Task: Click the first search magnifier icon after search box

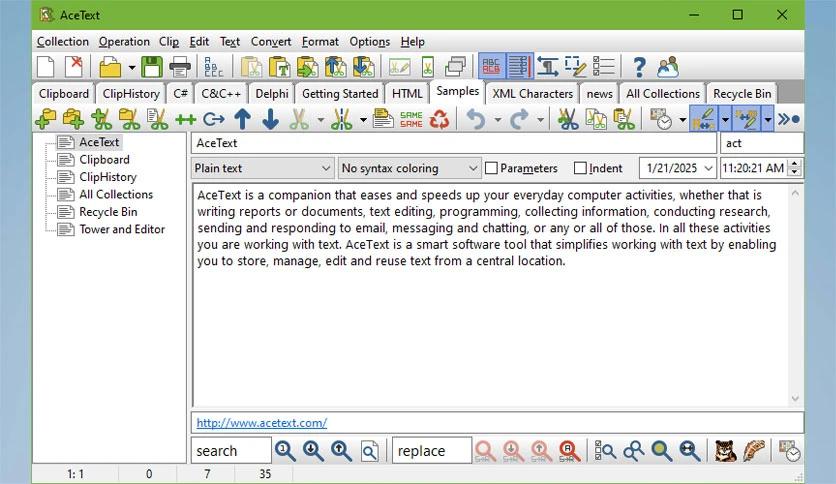Action: (x=285, y=451)
